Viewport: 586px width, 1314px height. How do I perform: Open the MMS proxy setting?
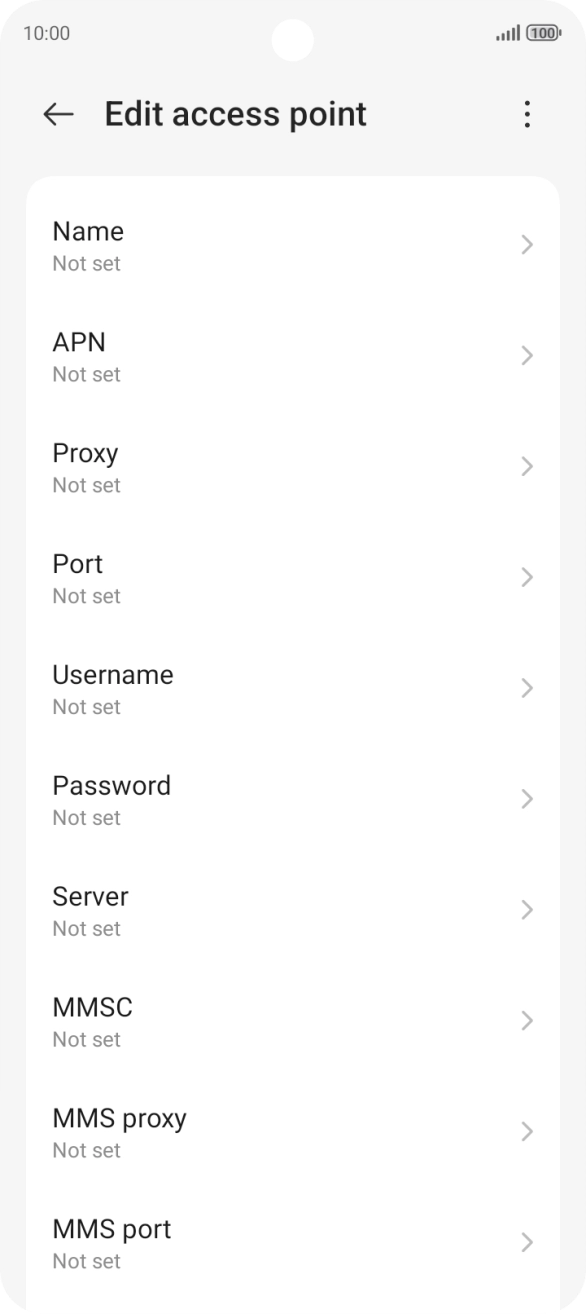pyautogui.click(x=293, y=1133)
